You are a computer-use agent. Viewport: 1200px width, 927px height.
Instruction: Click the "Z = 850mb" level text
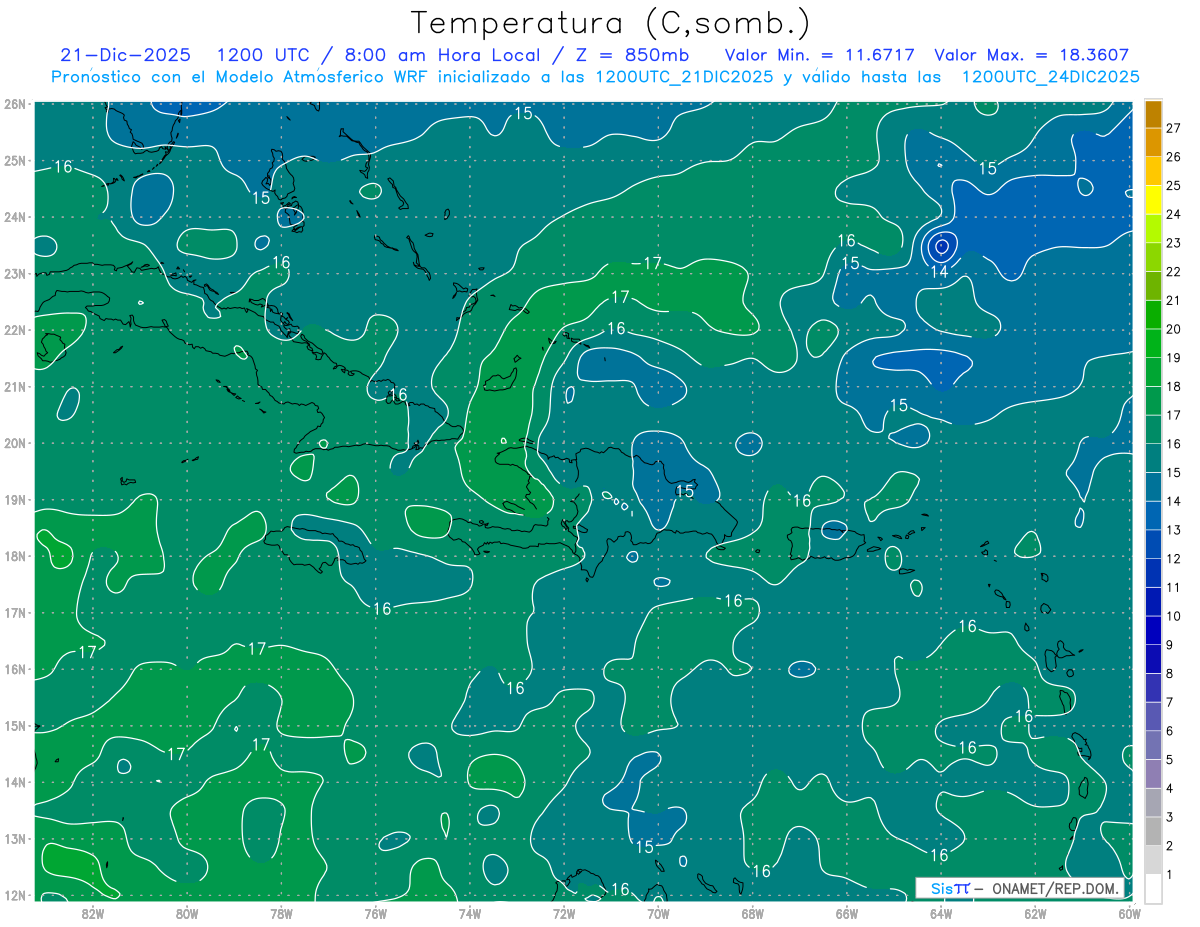pos(634,55)
